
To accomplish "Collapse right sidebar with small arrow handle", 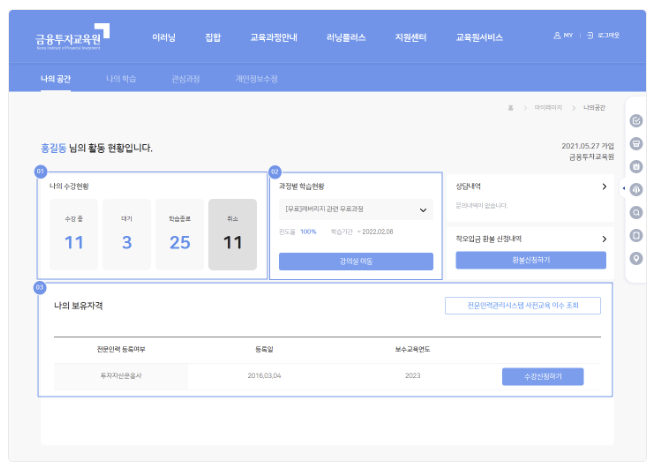I will [x=624, y=188].
